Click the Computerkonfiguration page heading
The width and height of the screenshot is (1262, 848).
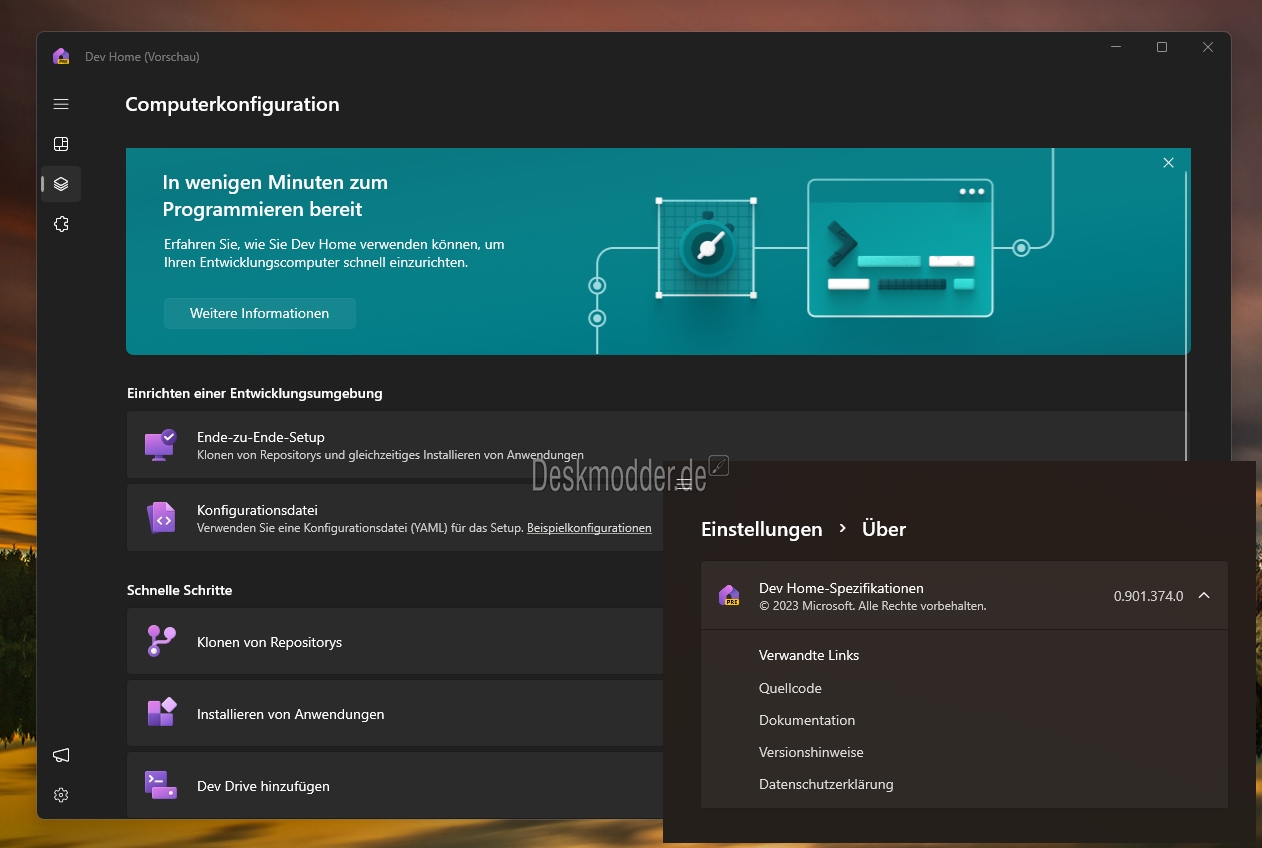click(x=232, y=104)
